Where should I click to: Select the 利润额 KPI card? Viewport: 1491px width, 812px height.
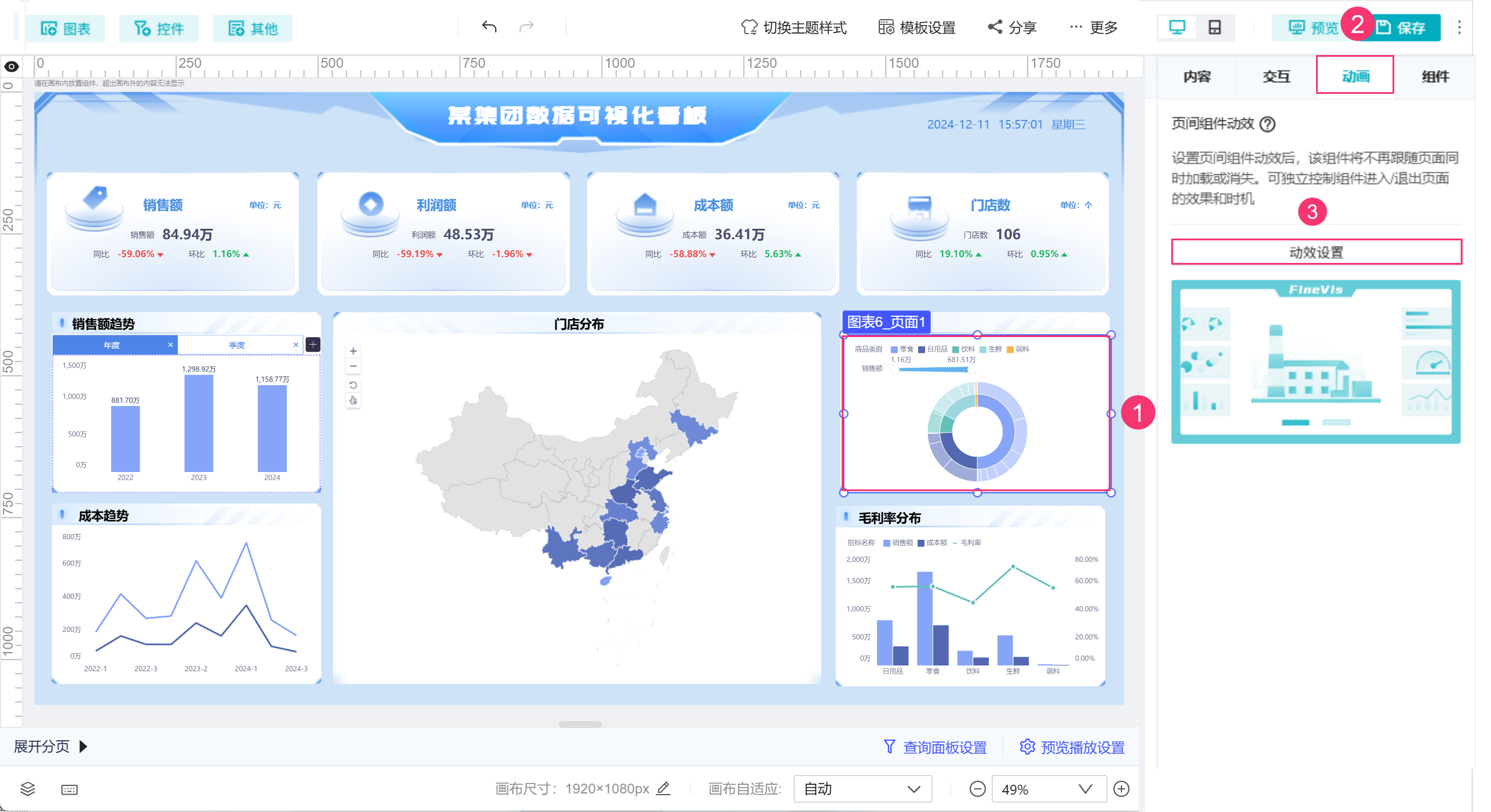(443, 233)
